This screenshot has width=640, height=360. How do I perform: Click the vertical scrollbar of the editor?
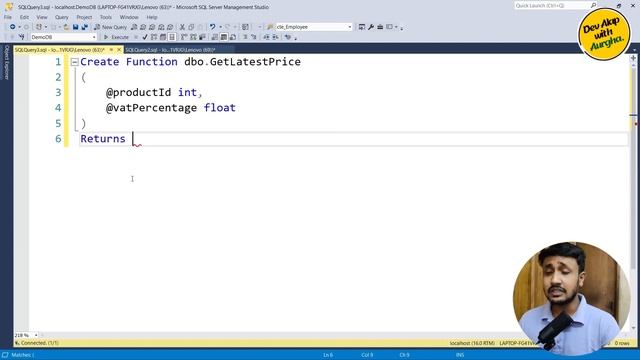pyautogui.click(x=633, y=196)
